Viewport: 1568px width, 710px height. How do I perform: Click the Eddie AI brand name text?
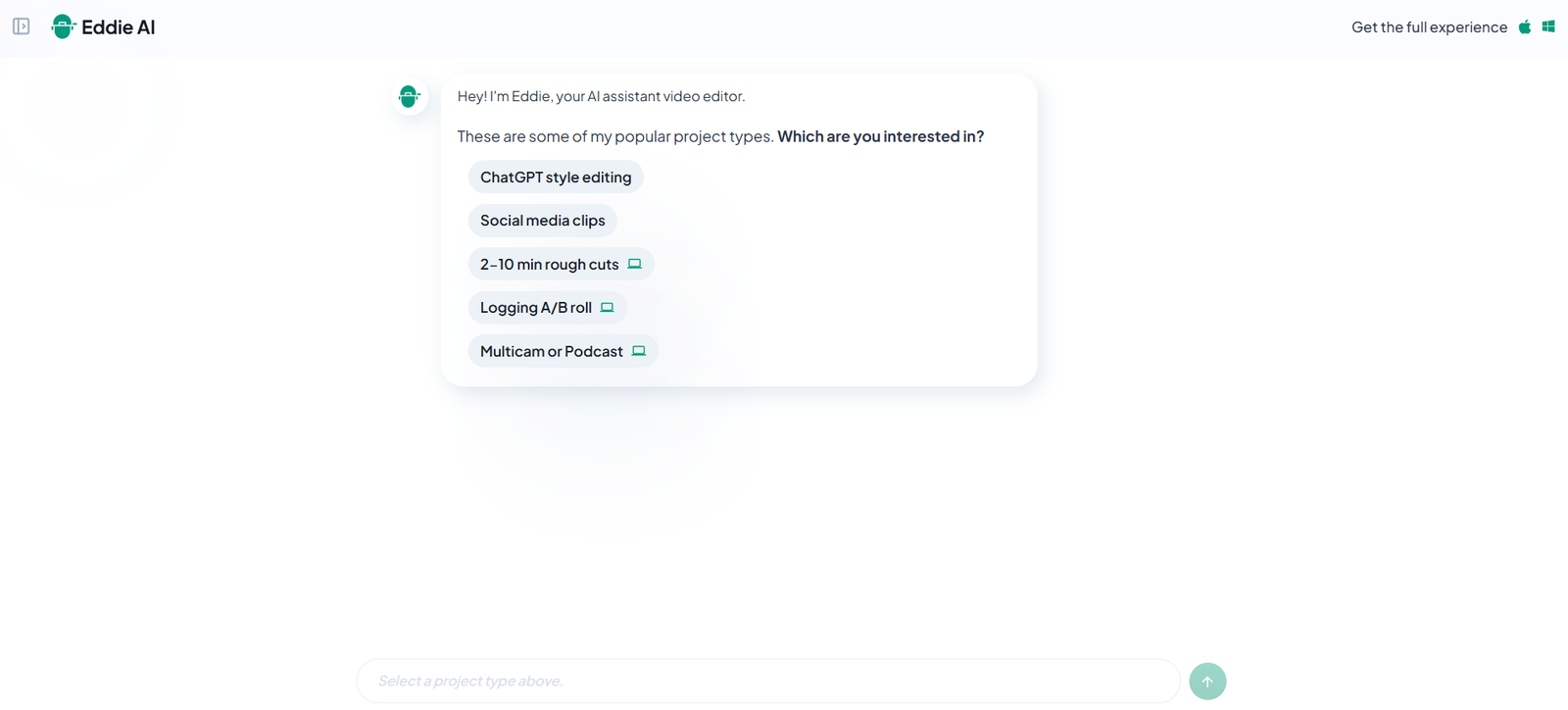pos(119,27)
